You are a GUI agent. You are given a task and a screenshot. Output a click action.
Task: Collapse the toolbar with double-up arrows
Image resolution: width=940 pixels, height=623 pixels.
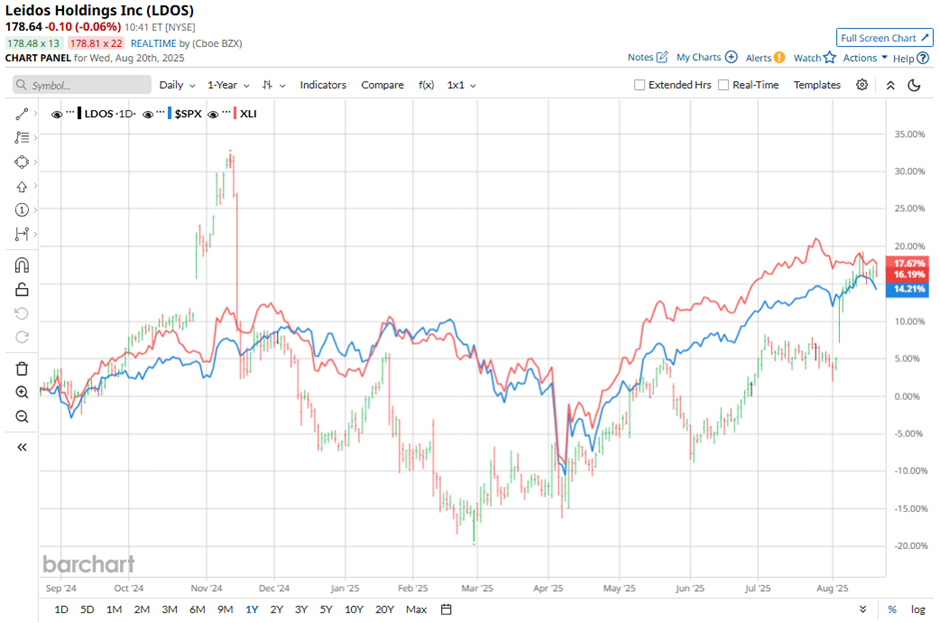891,85
